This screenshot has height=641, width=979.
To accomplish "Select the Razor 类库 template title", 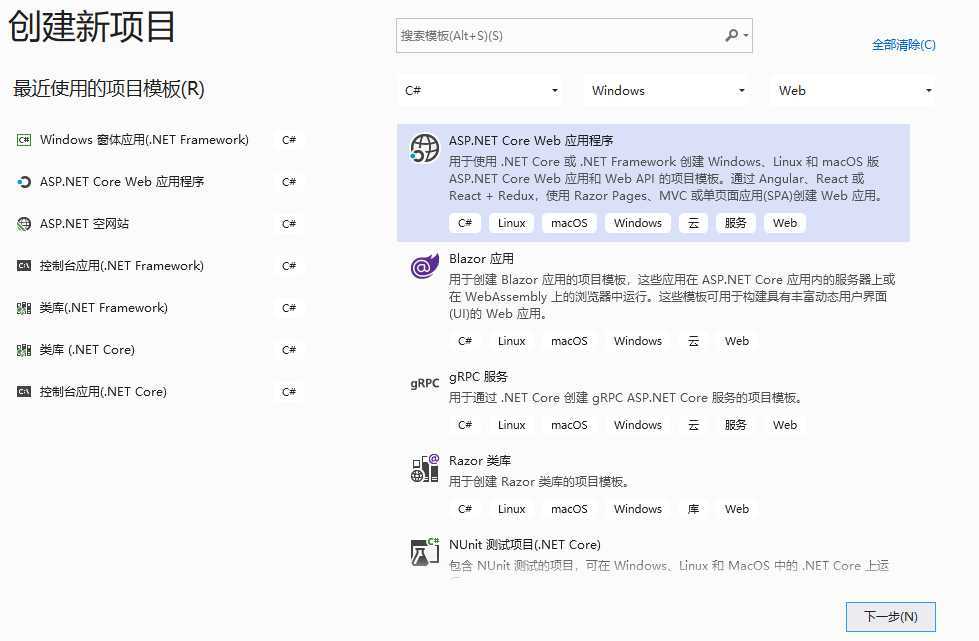I will pos(480,461).
